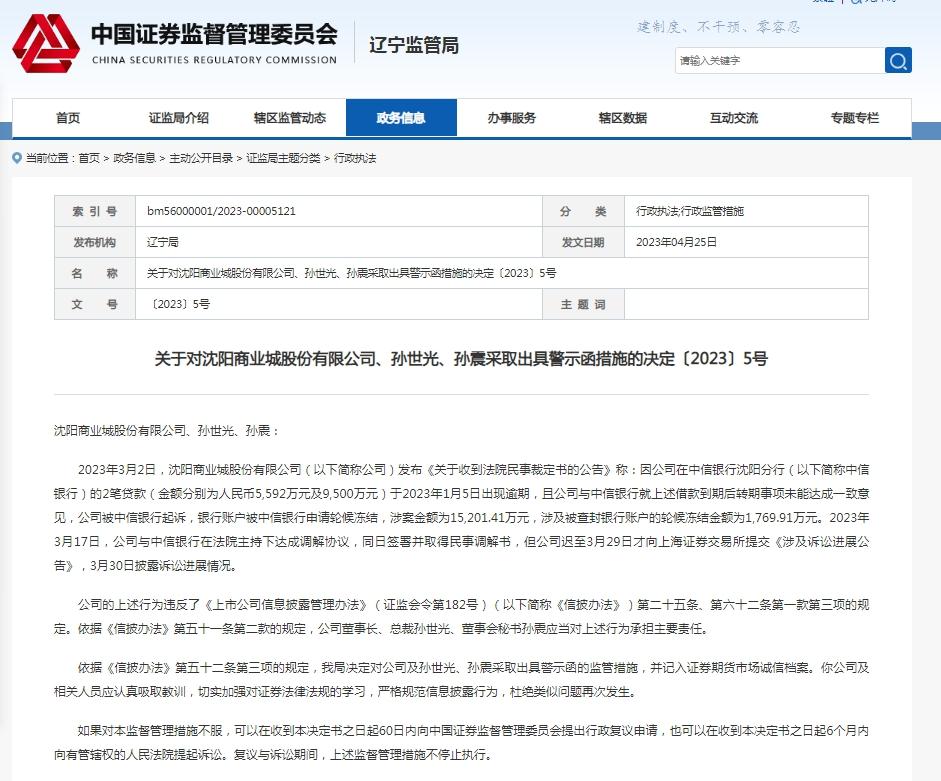Select the highlighted 政务信息 tab
Viewport: 941px width, 781px height.
pos(400,118)
